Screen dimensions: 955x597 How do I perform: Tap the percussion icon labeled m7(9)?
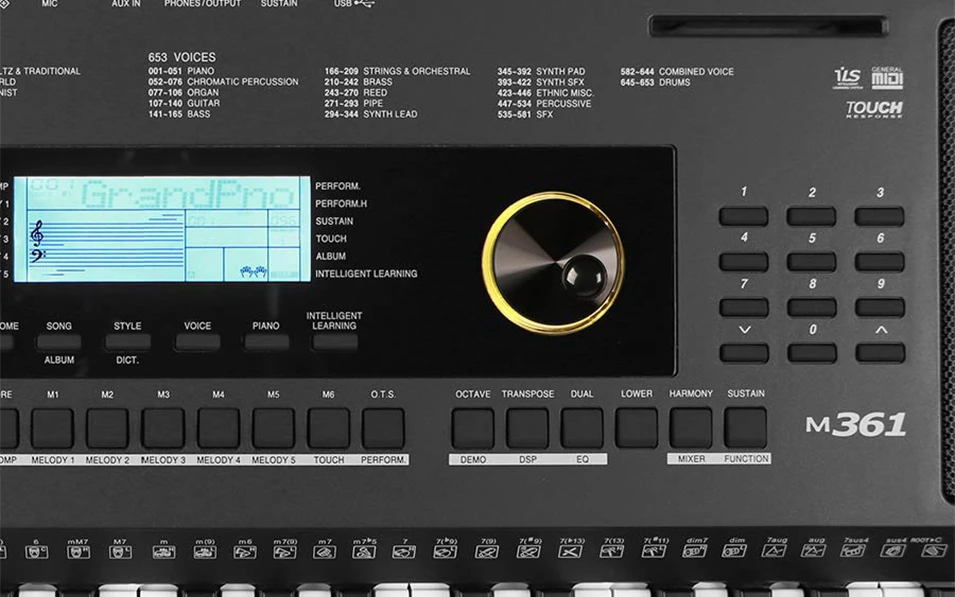coord(285,552)
